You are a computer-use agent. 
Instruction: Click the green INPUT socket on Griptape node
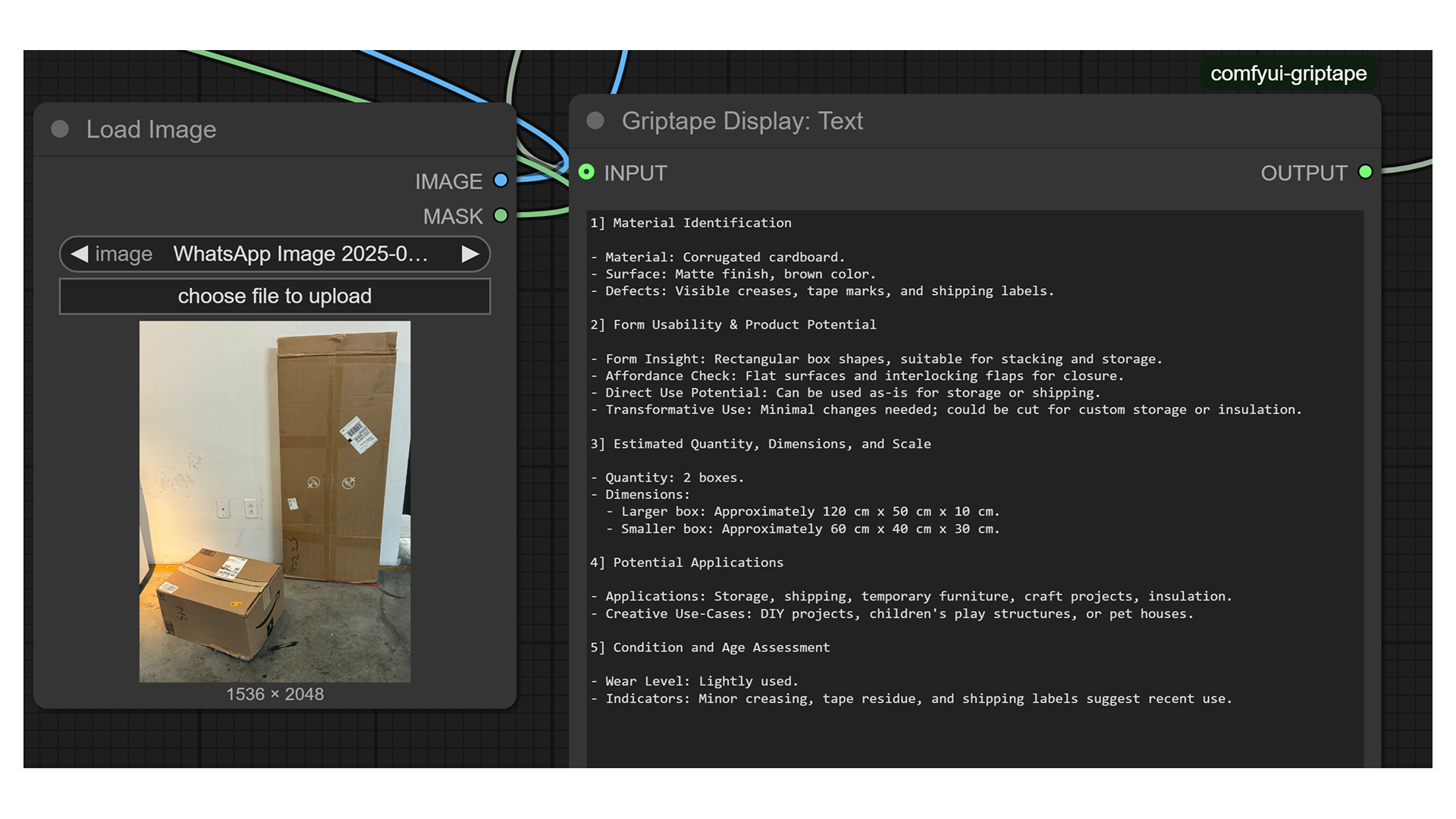click(x=586, y=172)
